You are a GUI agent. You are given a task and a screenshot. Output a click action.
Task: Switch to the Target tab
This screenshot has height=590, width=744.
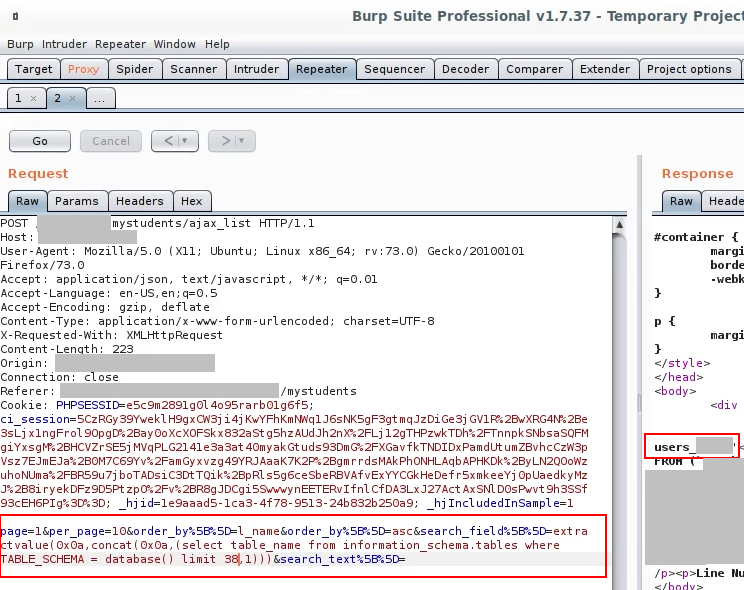[x=33, y=69]
